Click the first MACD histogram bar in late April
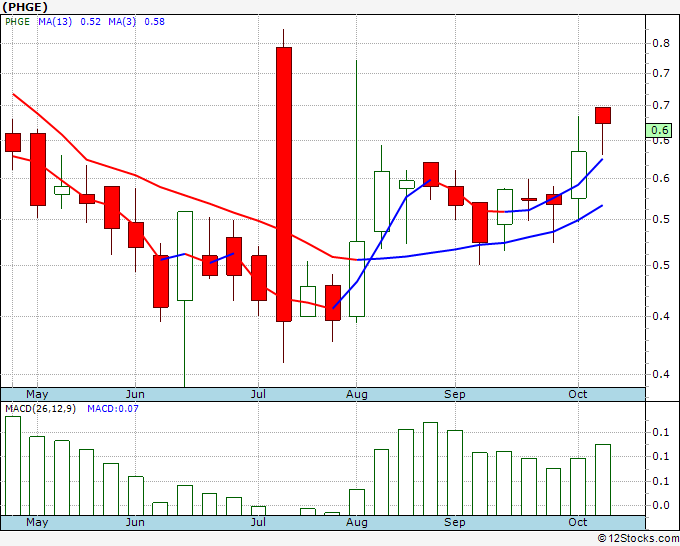The height and width of the screenshot is (546, 680). click(x=13, y=466)
